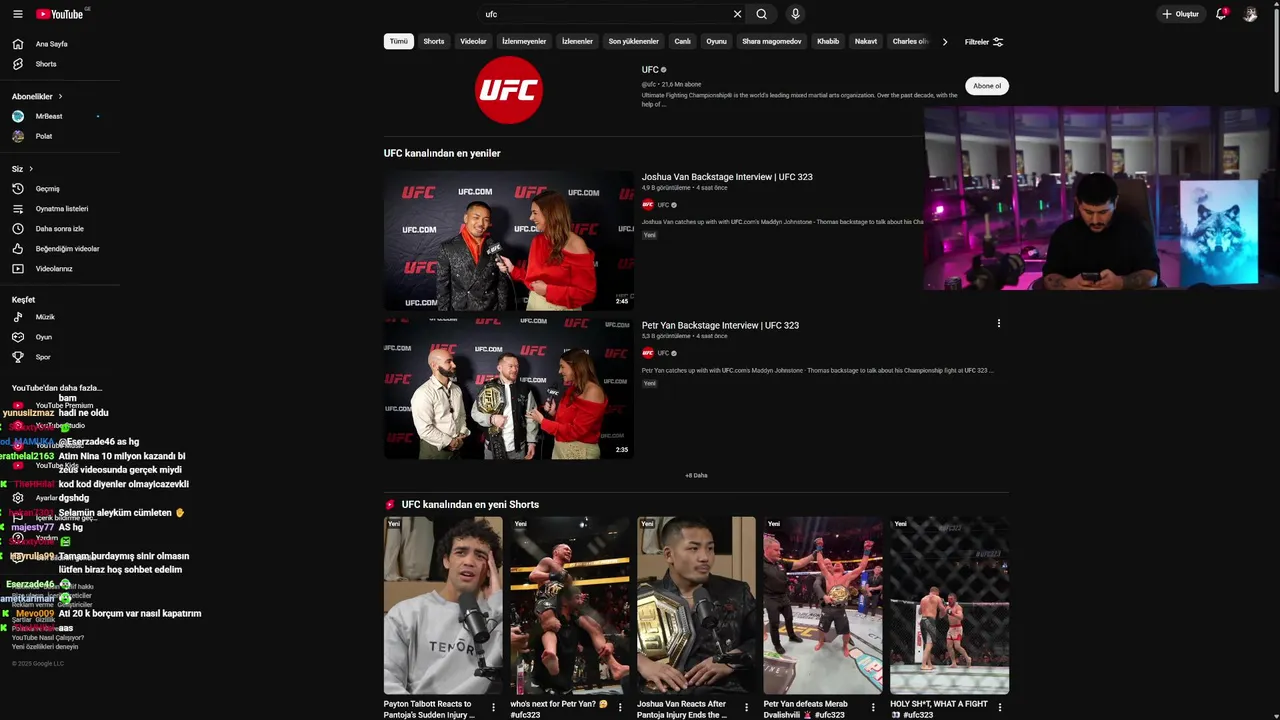Select the Videolar filter chip
1280x720 pixels.
coord(473,41)
